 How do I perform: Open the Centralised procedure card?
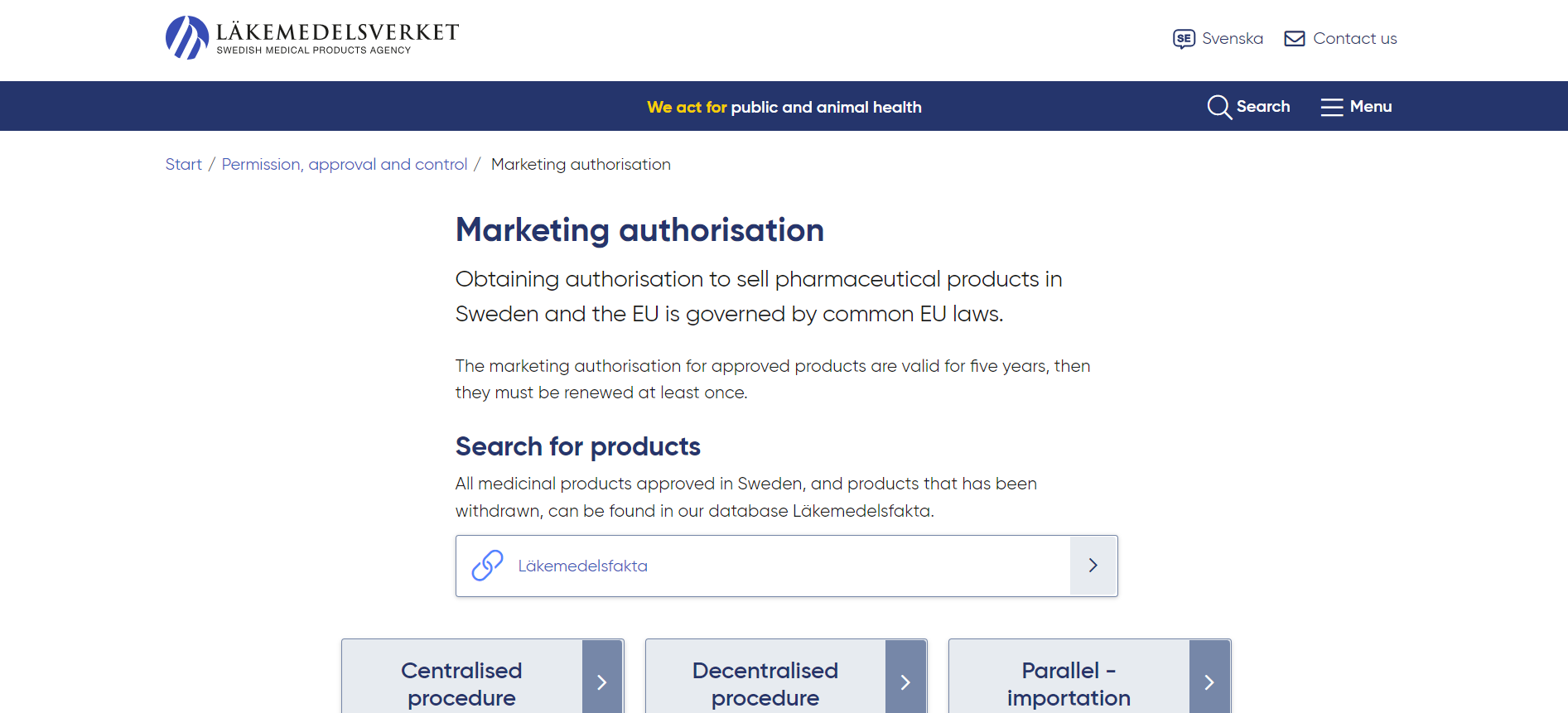[461, 683]
